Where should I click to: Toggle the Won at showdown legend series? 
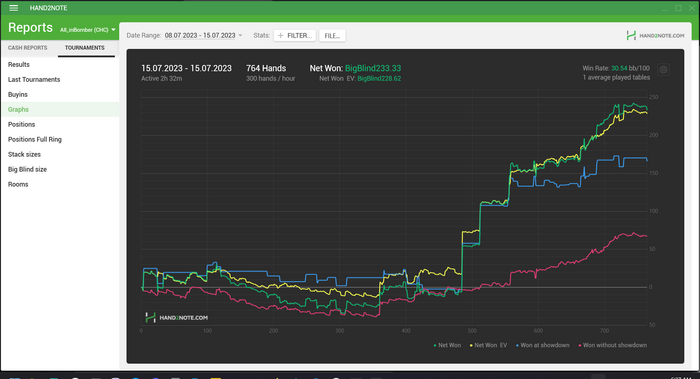543,345
